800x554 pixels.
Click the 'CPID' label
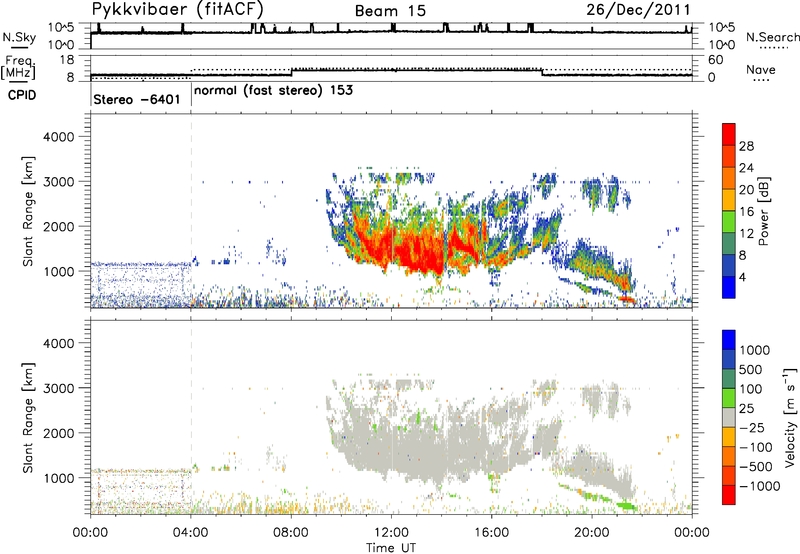tap(22, 95)
